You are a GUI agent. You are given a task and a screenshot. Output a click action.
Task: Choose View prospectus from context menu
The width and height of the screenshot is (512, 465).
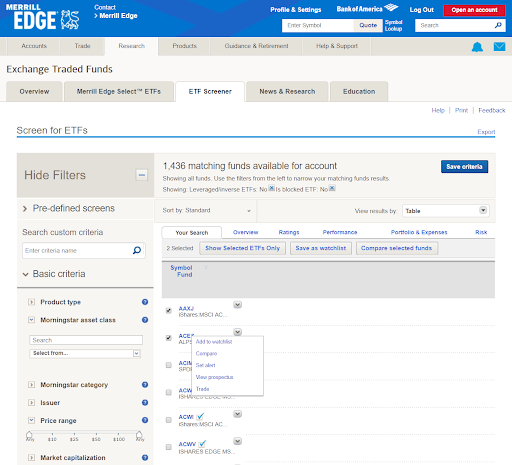click(214, 377)
